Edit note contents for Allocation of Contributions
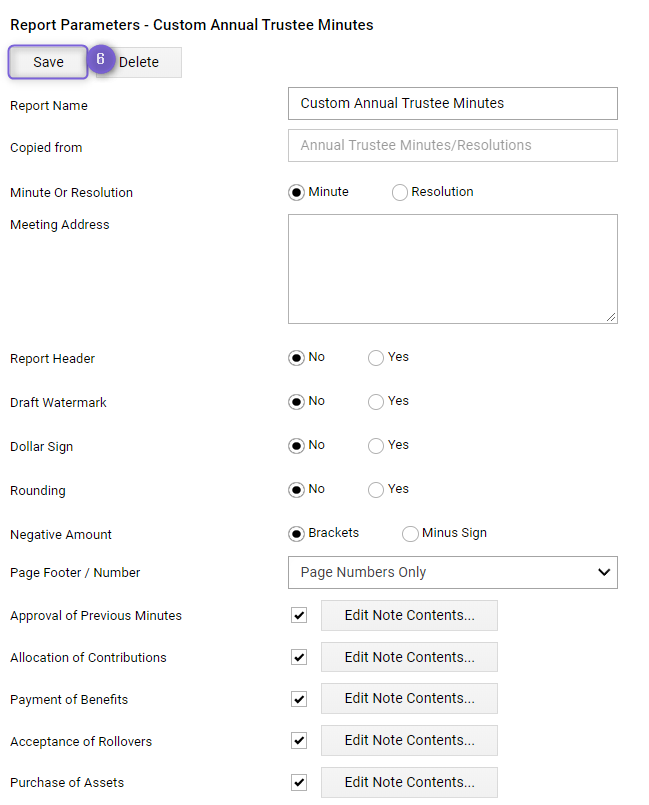 409,657
